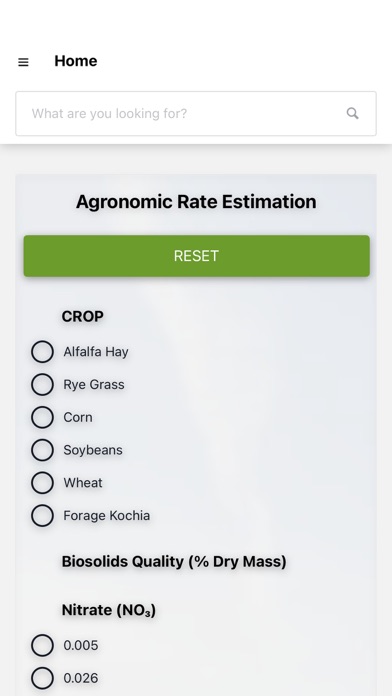The width and height of the screenshot is (392, 696).
Task: Click the Agronomic Rate Estimation heading
Action: (x=196, y=202)
